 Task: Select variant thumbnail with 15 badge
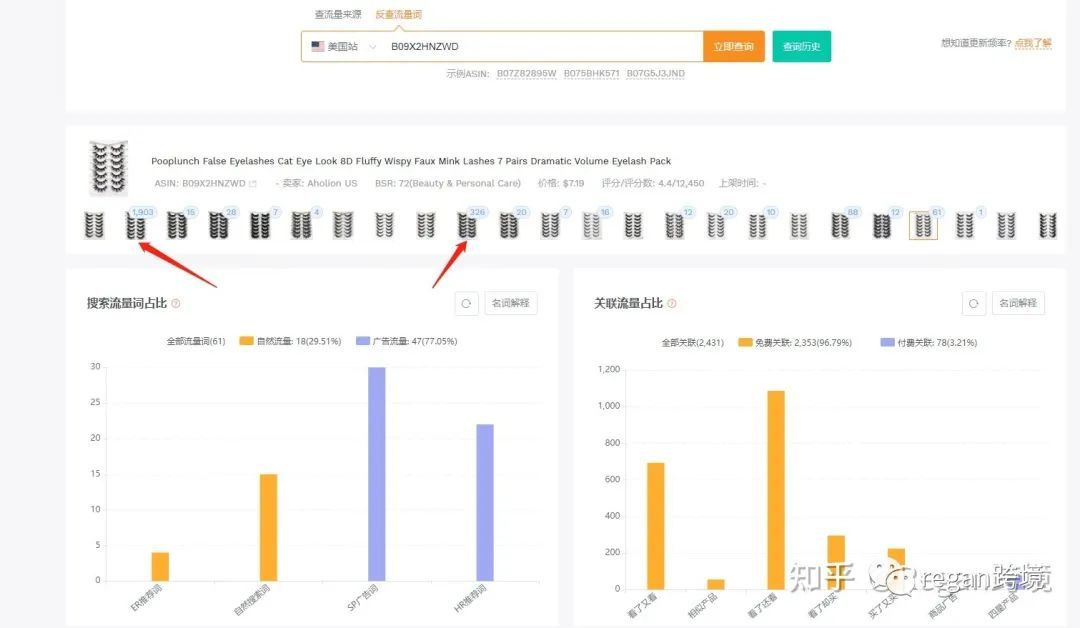pos(177,225)
